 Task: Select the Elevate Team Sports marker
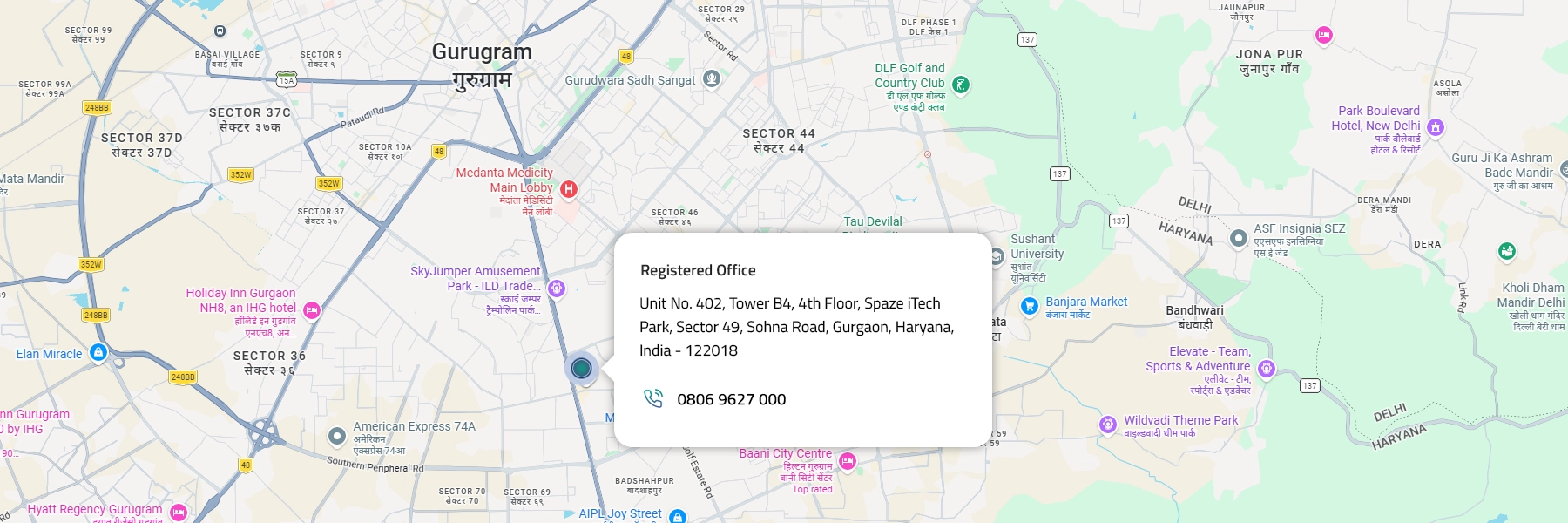pos(1267,369)
